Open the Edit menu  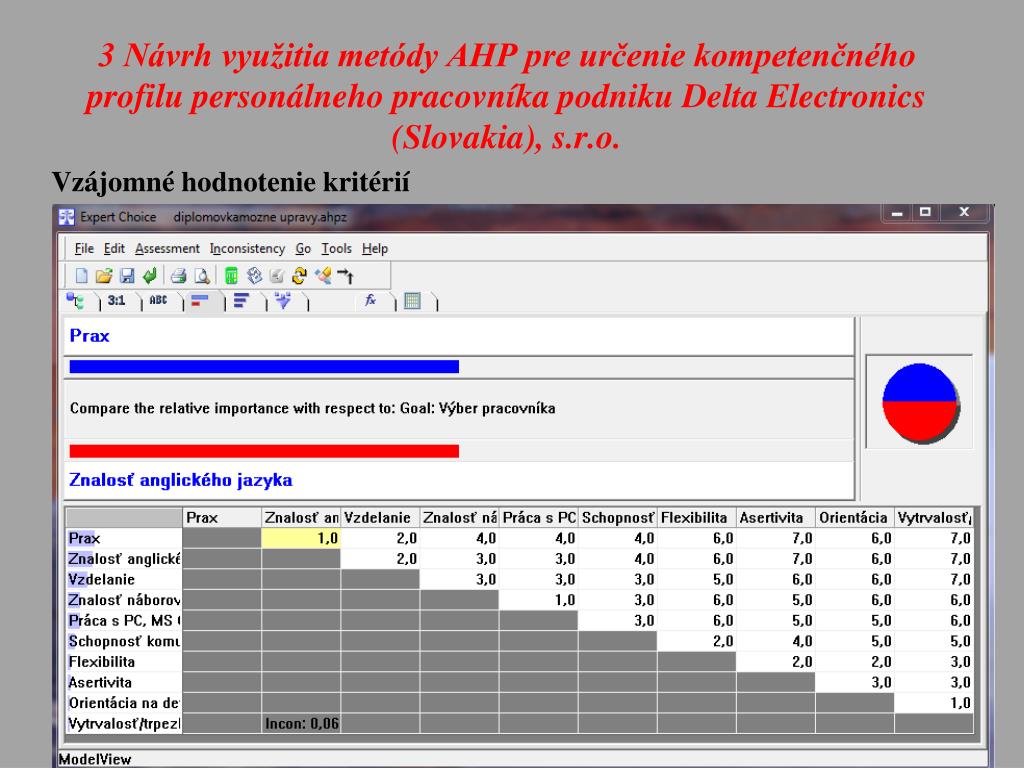[x=114, y=249]
